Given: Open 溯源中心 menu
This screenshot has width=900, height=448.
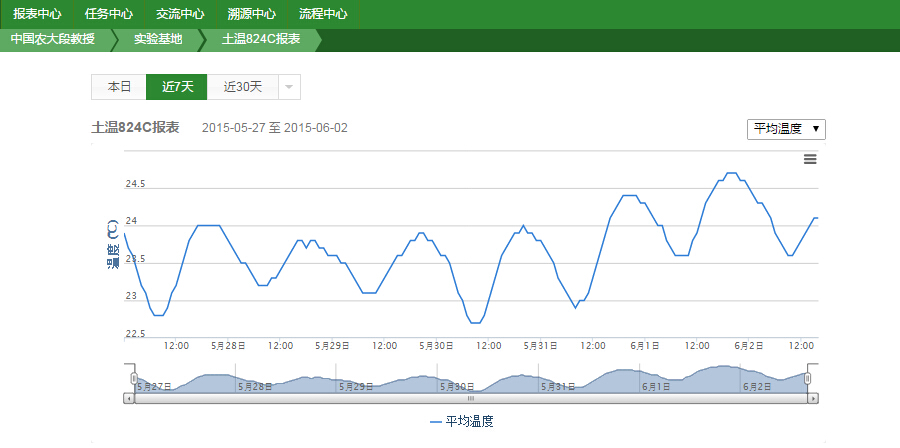Looking at the screenshot, I should pyautogui.click(x=252, y=14).
